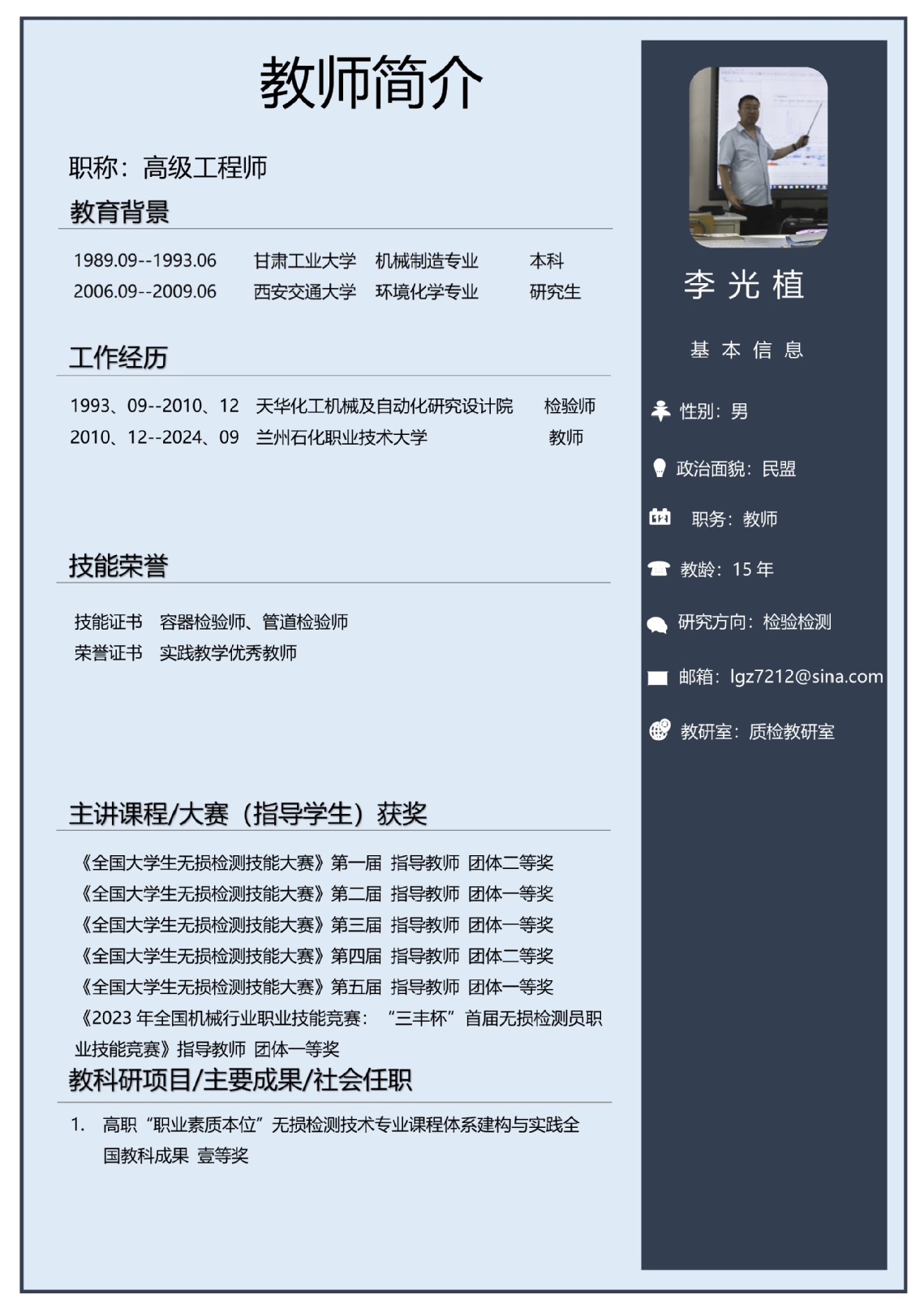
Task: Click the teacher's profile photo
Action: 758,157
